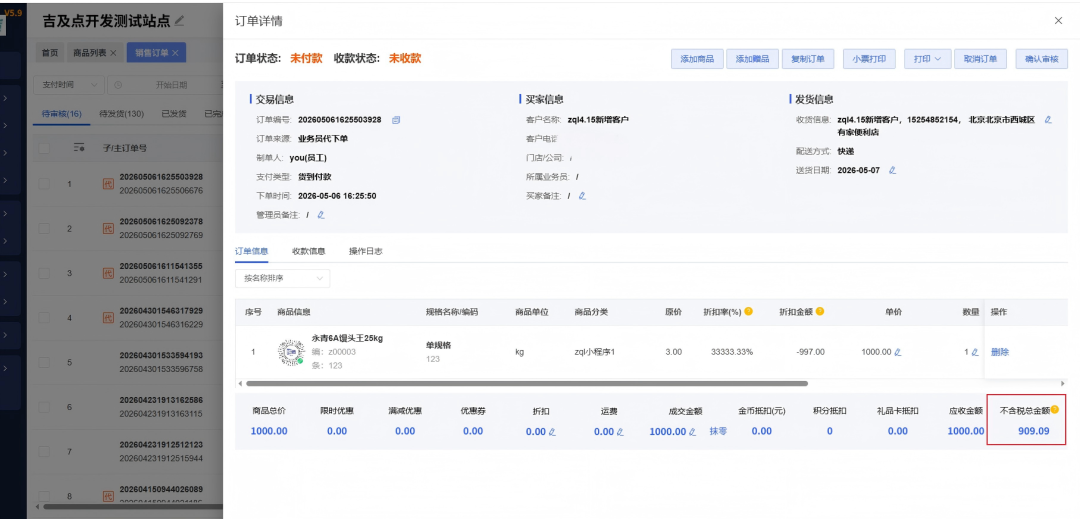
Task: Click order number 202604231913162586 in list
Action: point(161,400)
